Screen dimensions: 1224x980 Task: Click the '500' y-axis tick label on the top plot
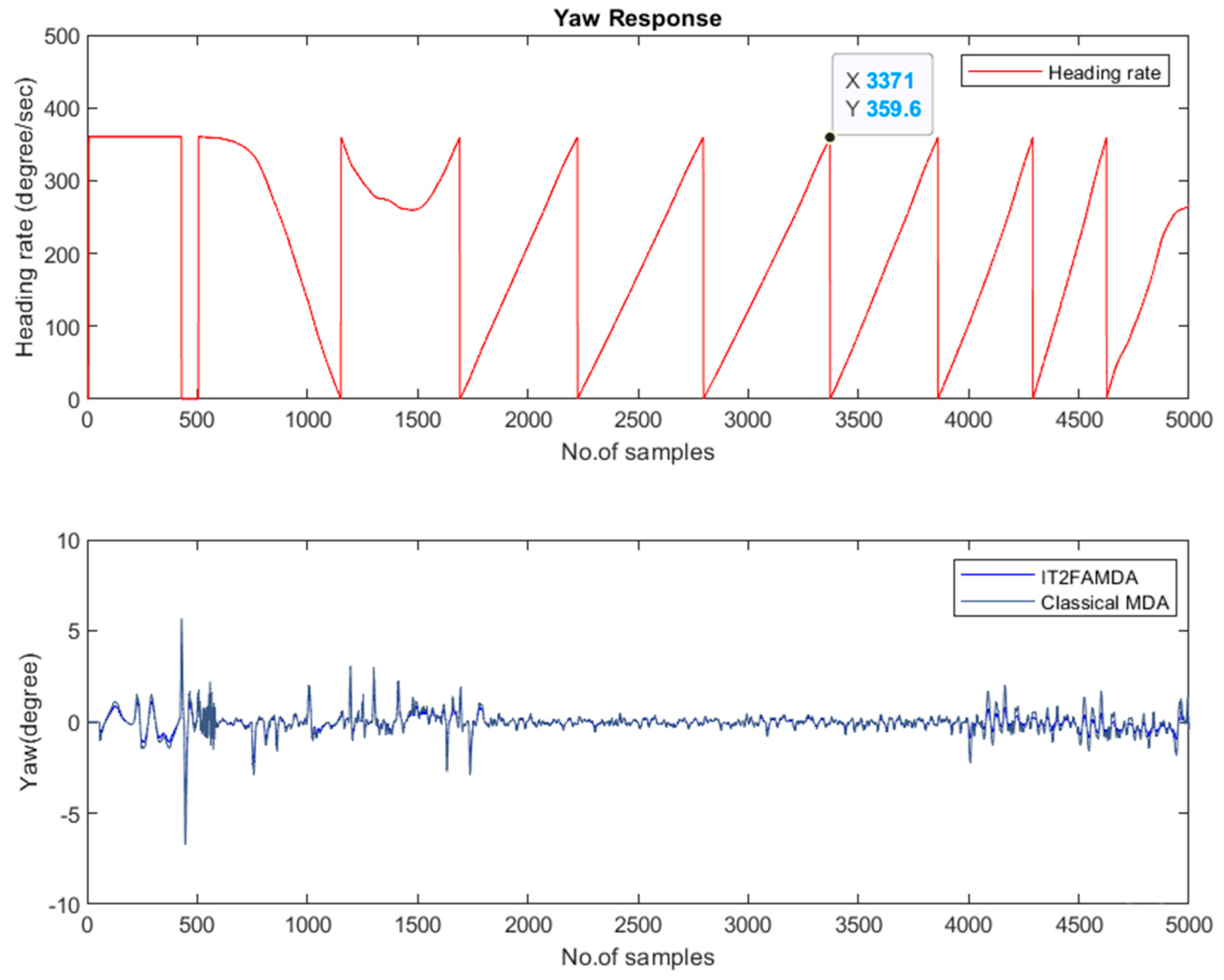click(x=62, y=36)
